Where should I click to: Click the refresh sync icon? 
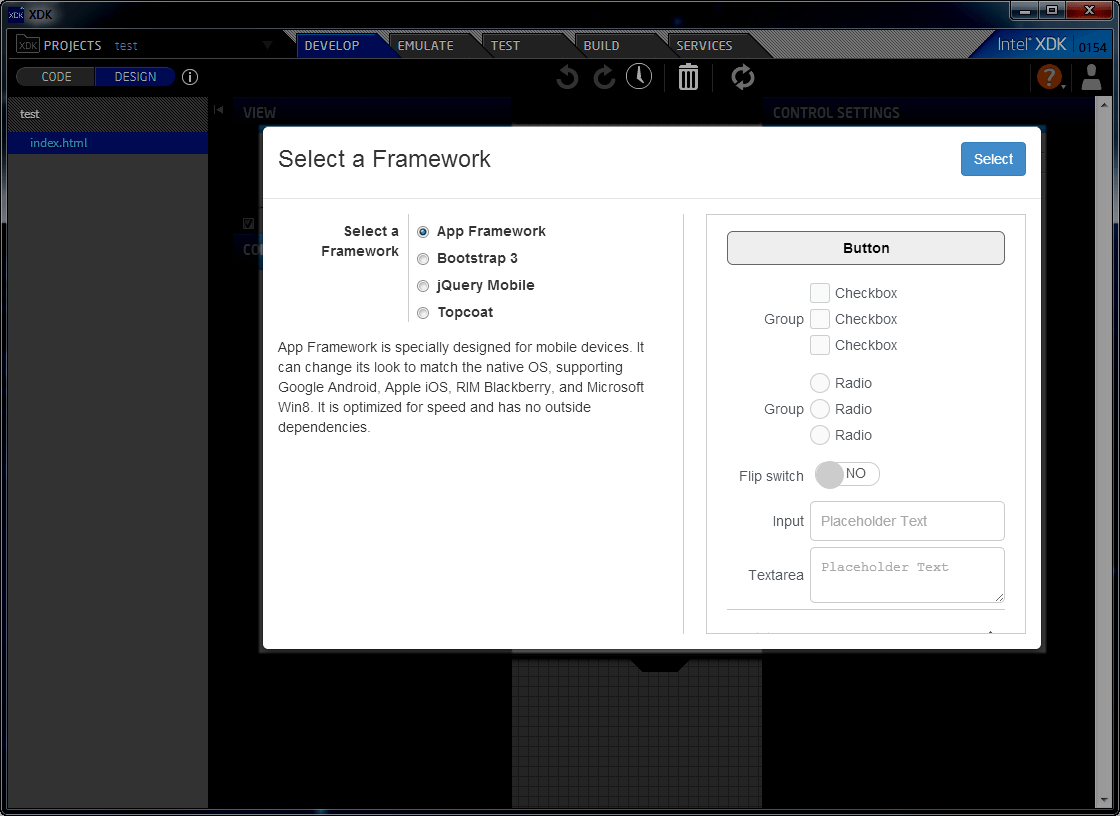tap(742, 77)
